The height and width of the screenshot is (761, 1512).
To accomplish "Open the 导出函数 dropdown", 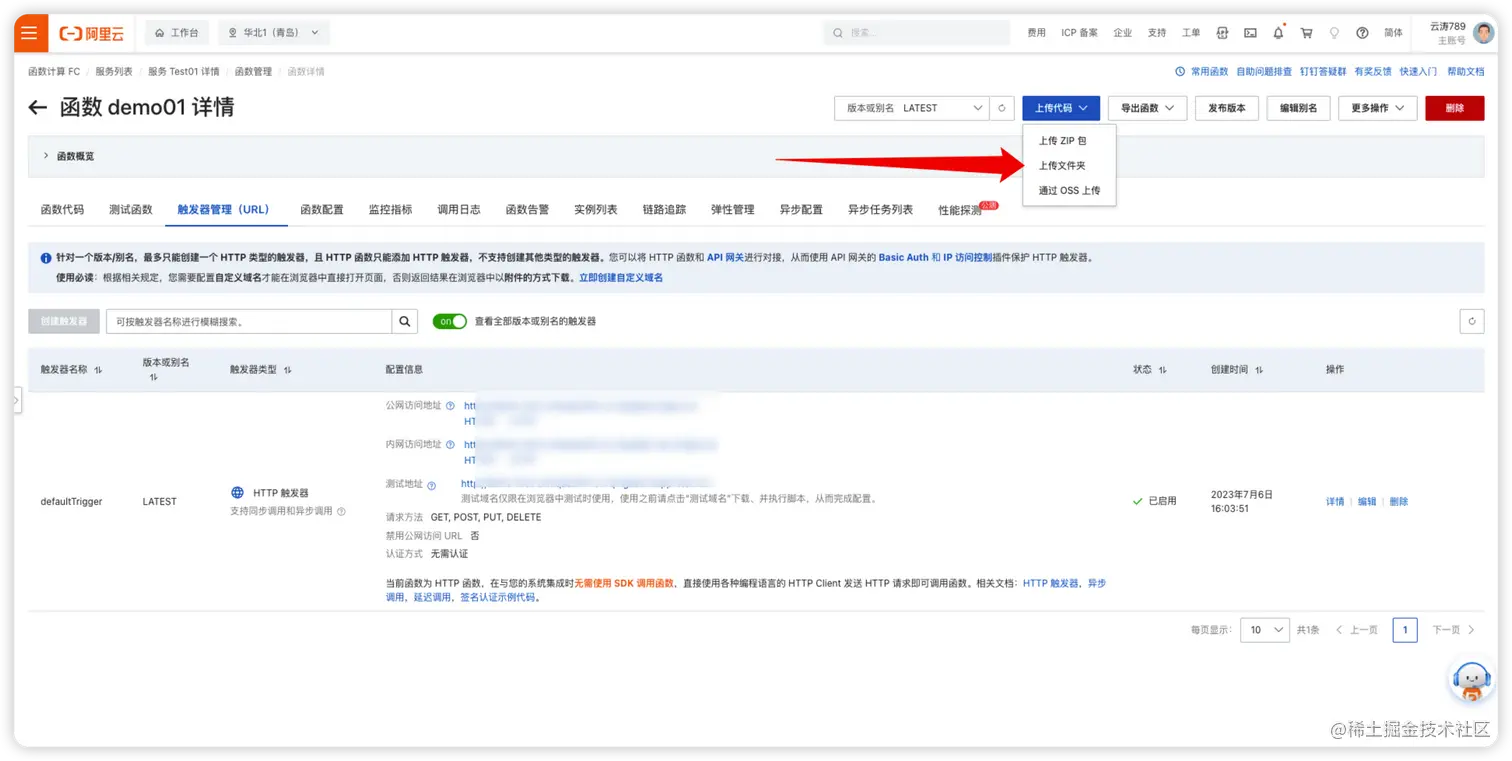I will (x=1147, y=108).
